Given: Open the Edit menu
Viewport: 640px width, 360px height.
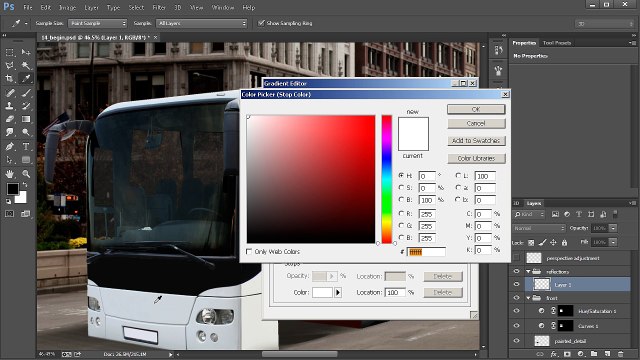Looking at the screenshot, I should click(46, 7).
